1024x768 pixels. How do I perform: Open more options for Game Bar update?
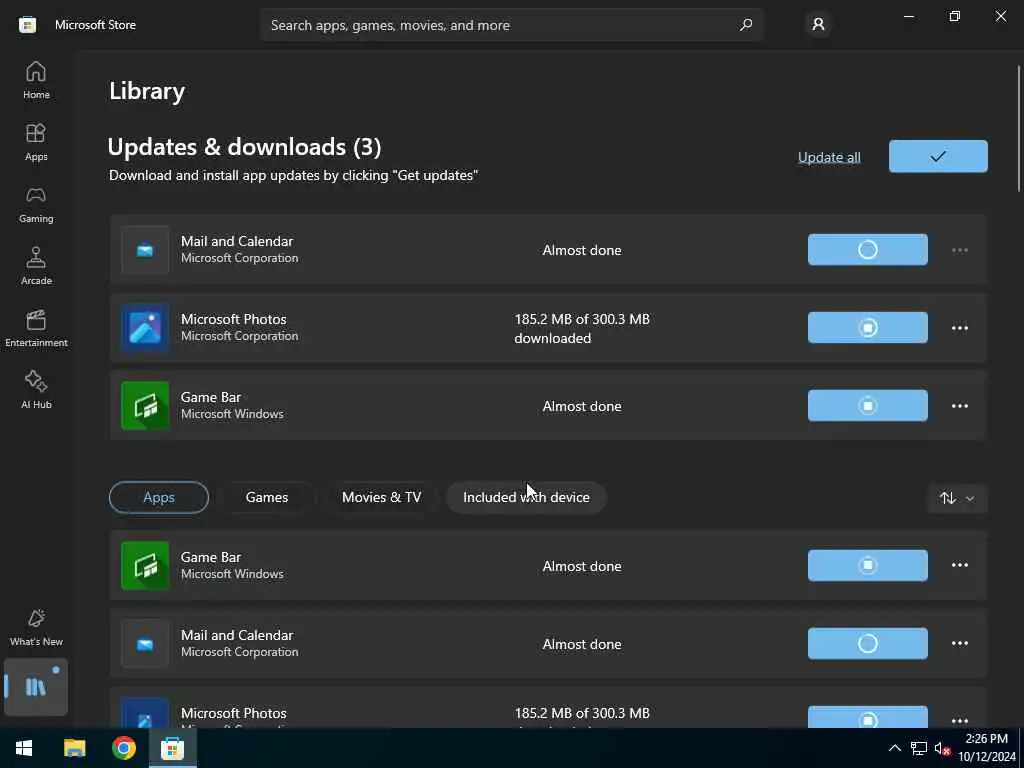(x=959, y=406)
